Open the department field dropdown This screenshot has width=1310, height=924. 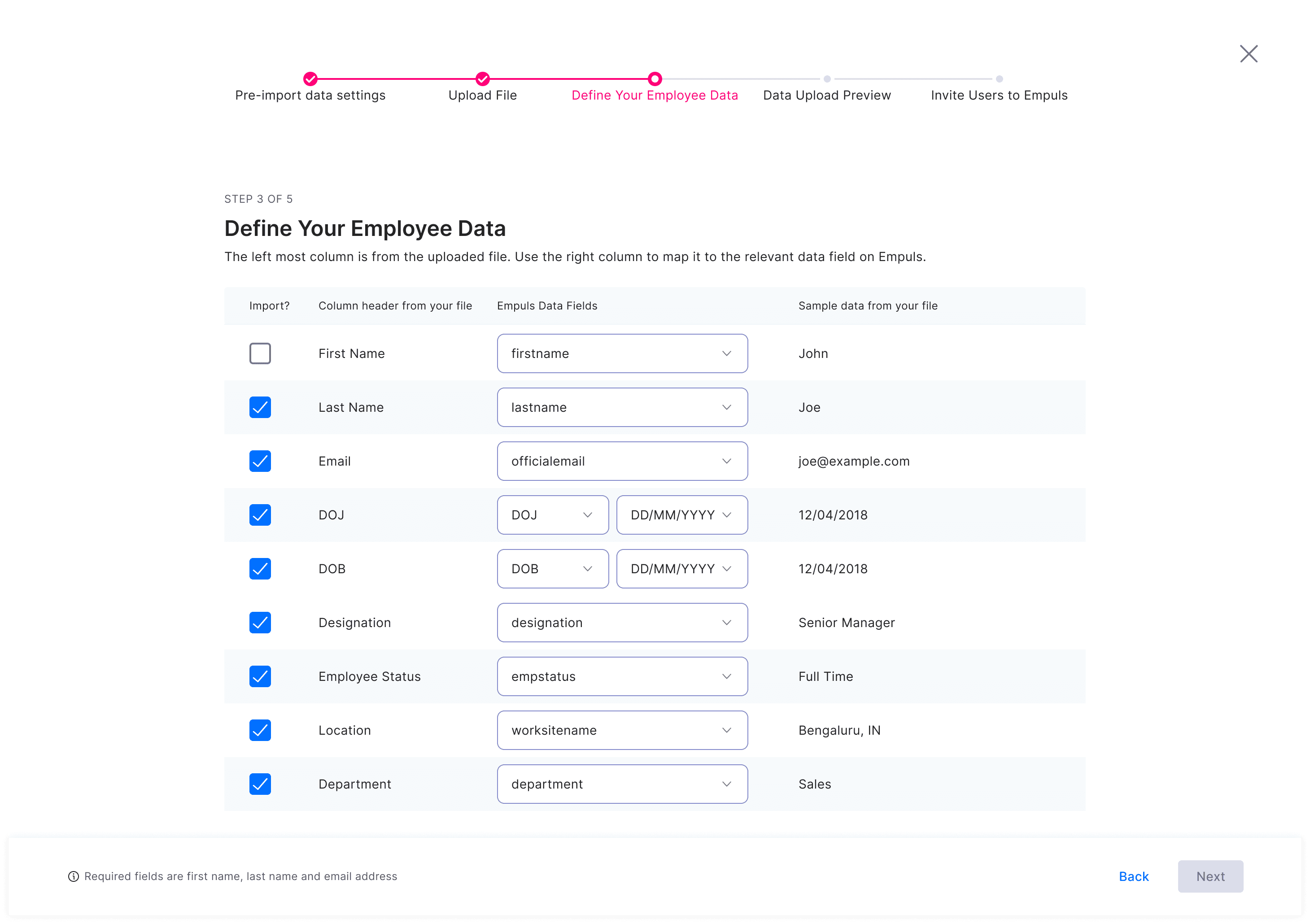click(x=623, y=784)
